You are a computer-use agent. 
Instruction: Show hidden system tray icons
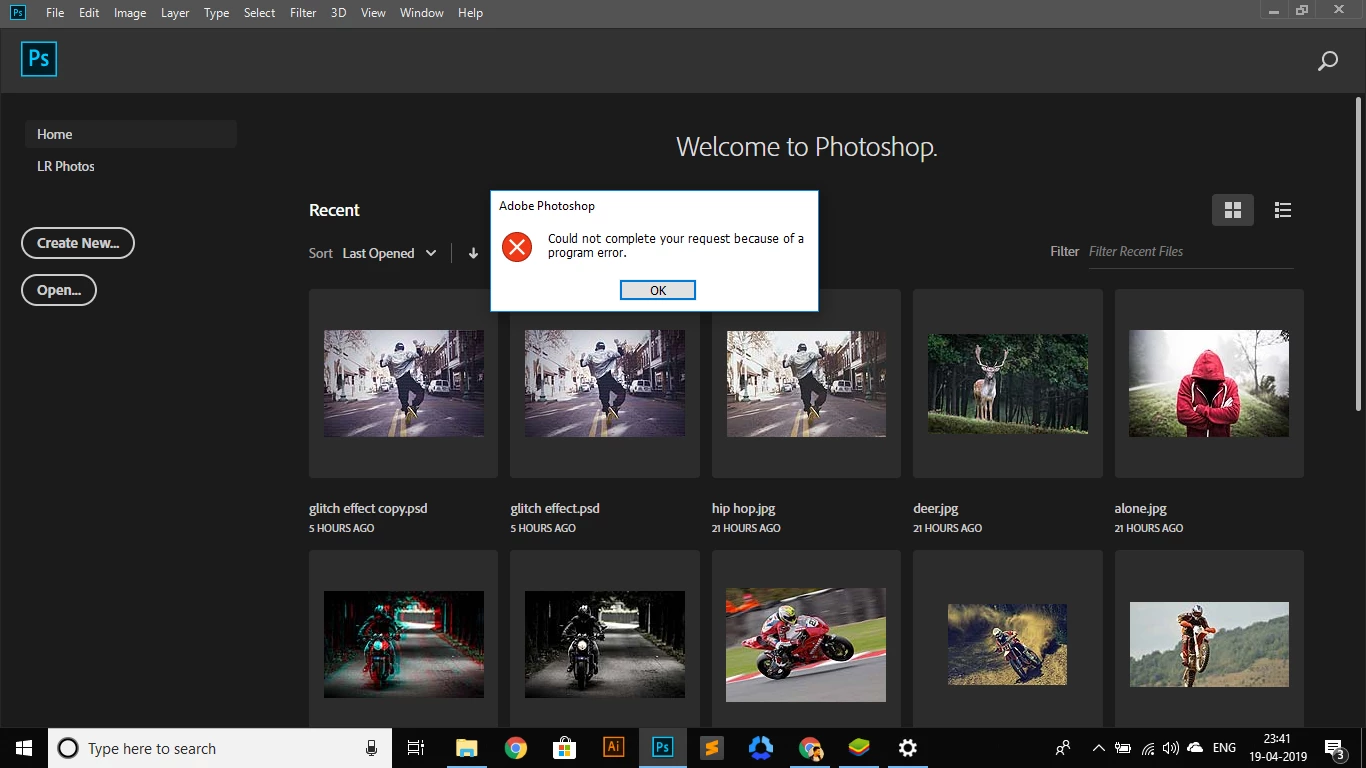(x=1099, y=748)
